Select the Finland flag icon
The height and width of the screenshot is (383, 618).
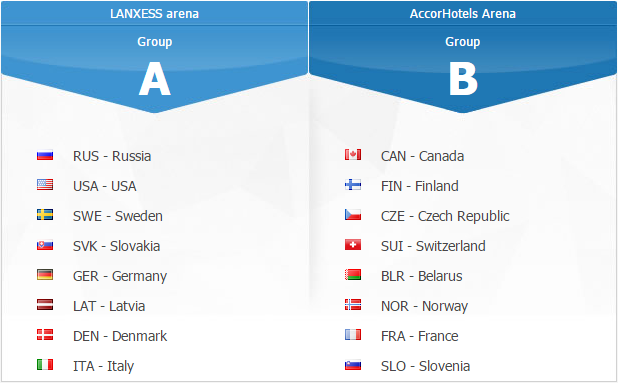click(x=353, y=184)
